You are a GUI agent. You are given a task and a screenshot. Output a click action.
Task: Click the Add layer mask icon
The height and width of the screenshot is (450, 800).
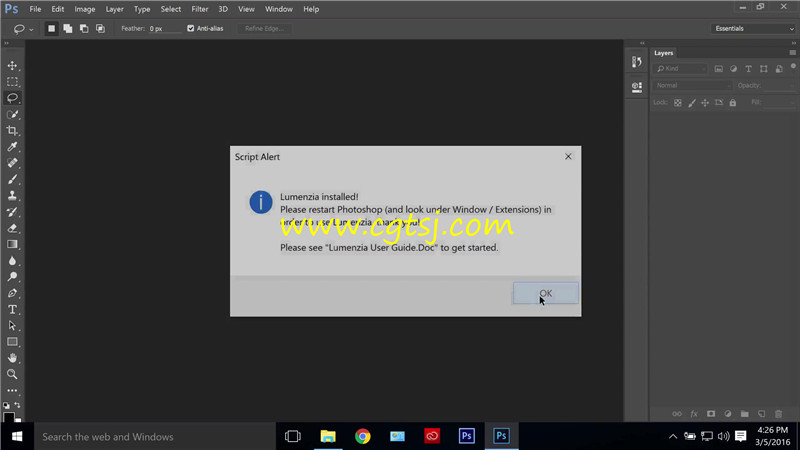tap(711, 414)
